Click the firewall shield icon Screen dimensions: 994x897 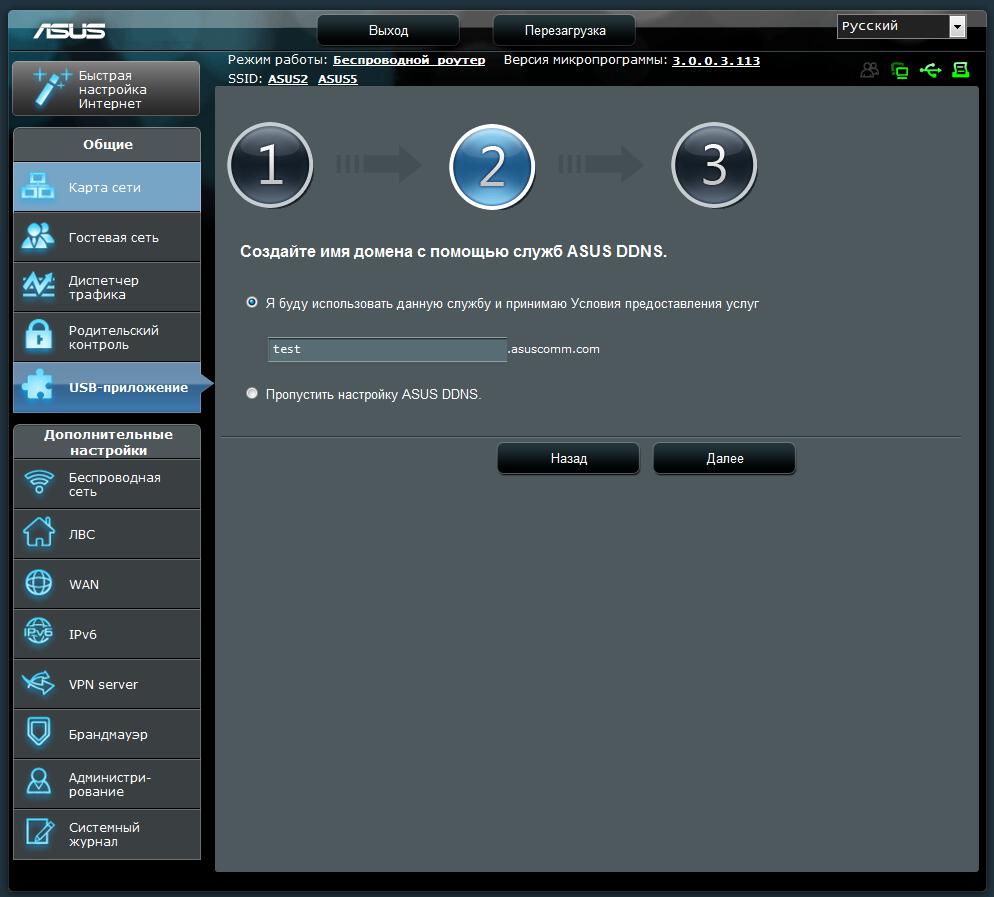39,732
